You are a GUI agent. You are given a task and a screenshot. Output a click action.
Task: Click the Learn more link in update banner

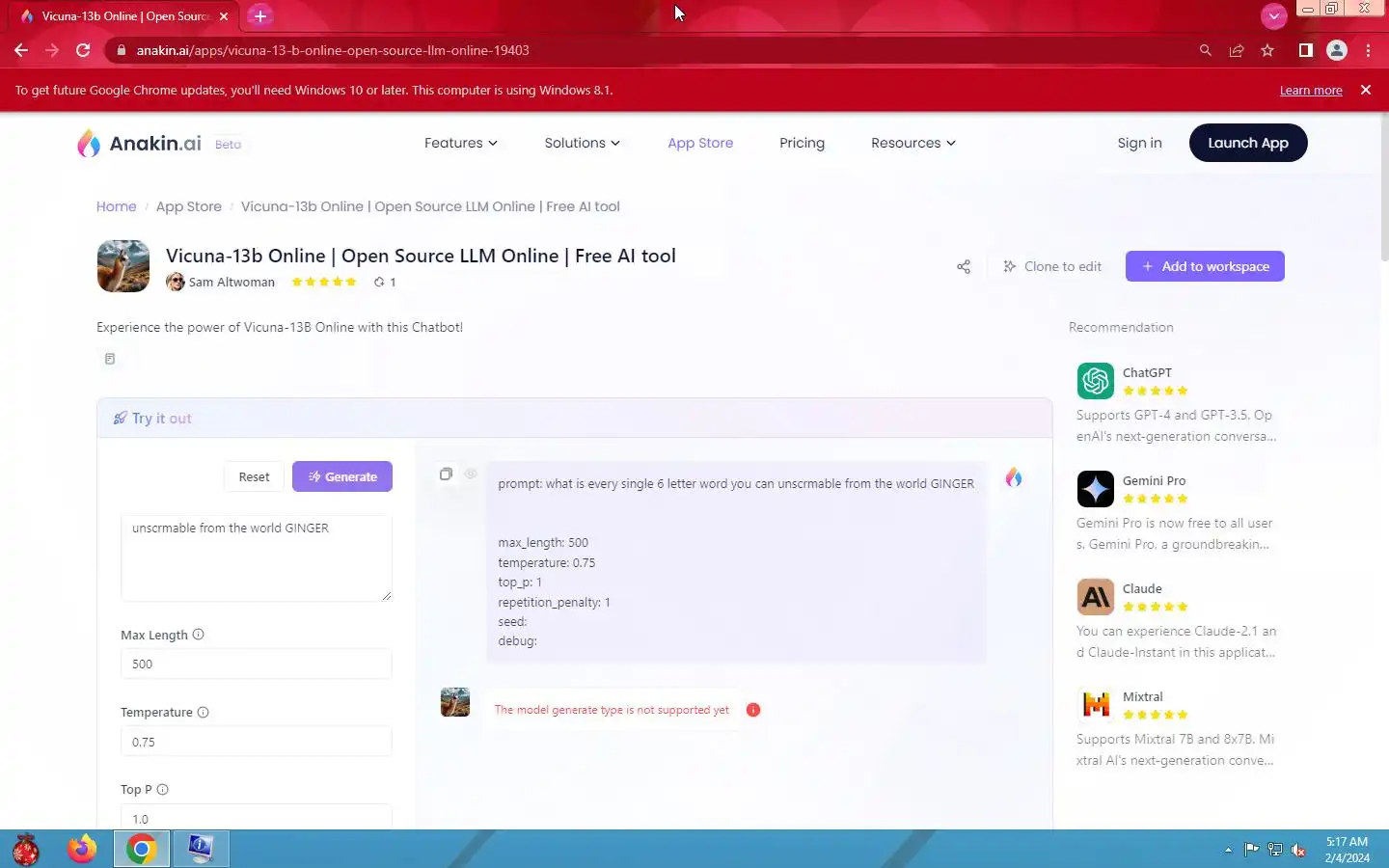tap(1311, 90)
